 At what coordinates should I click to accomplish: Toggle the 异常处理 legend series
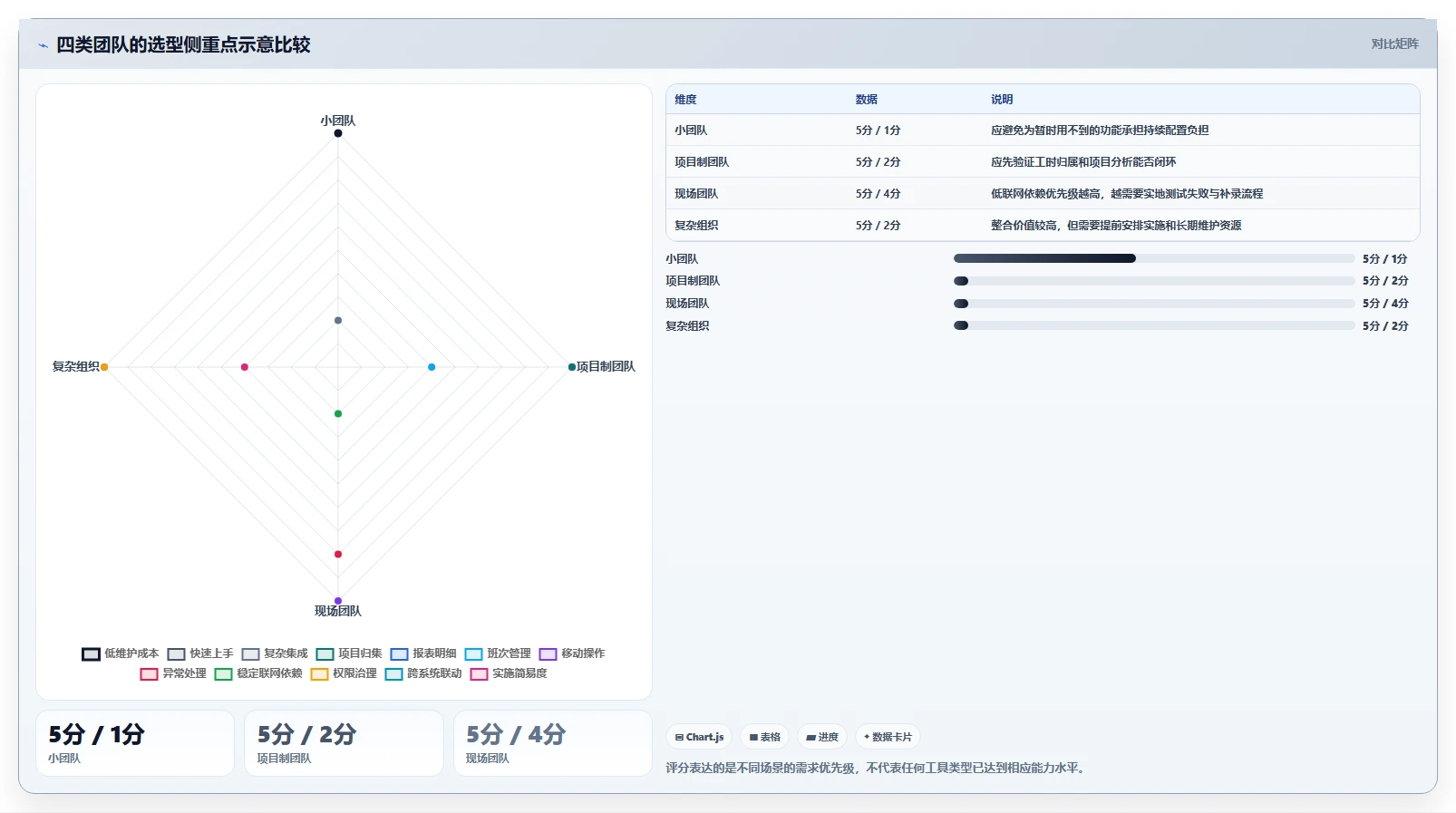coord(173,673)
